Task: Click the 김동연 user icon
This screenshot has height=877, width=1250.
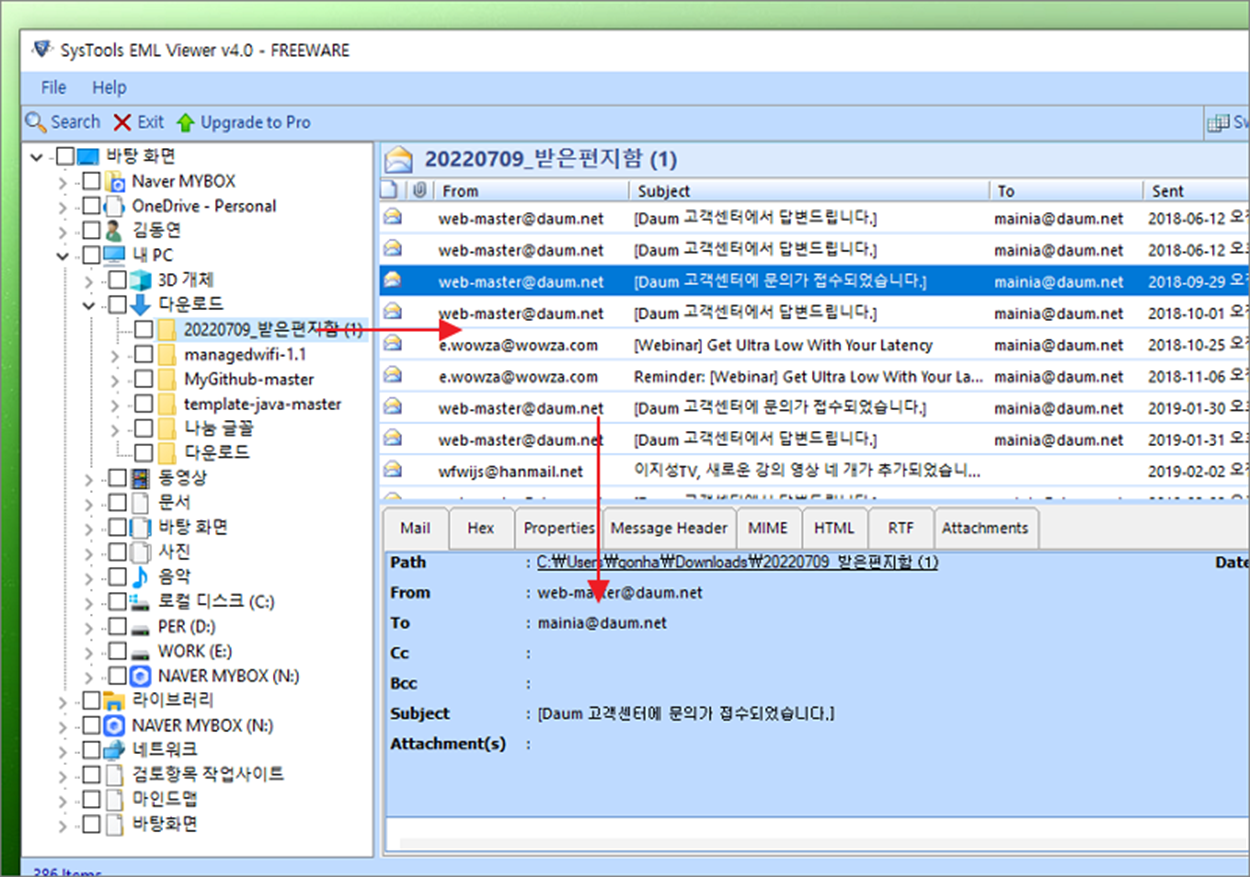Action: tap(116, 230)
